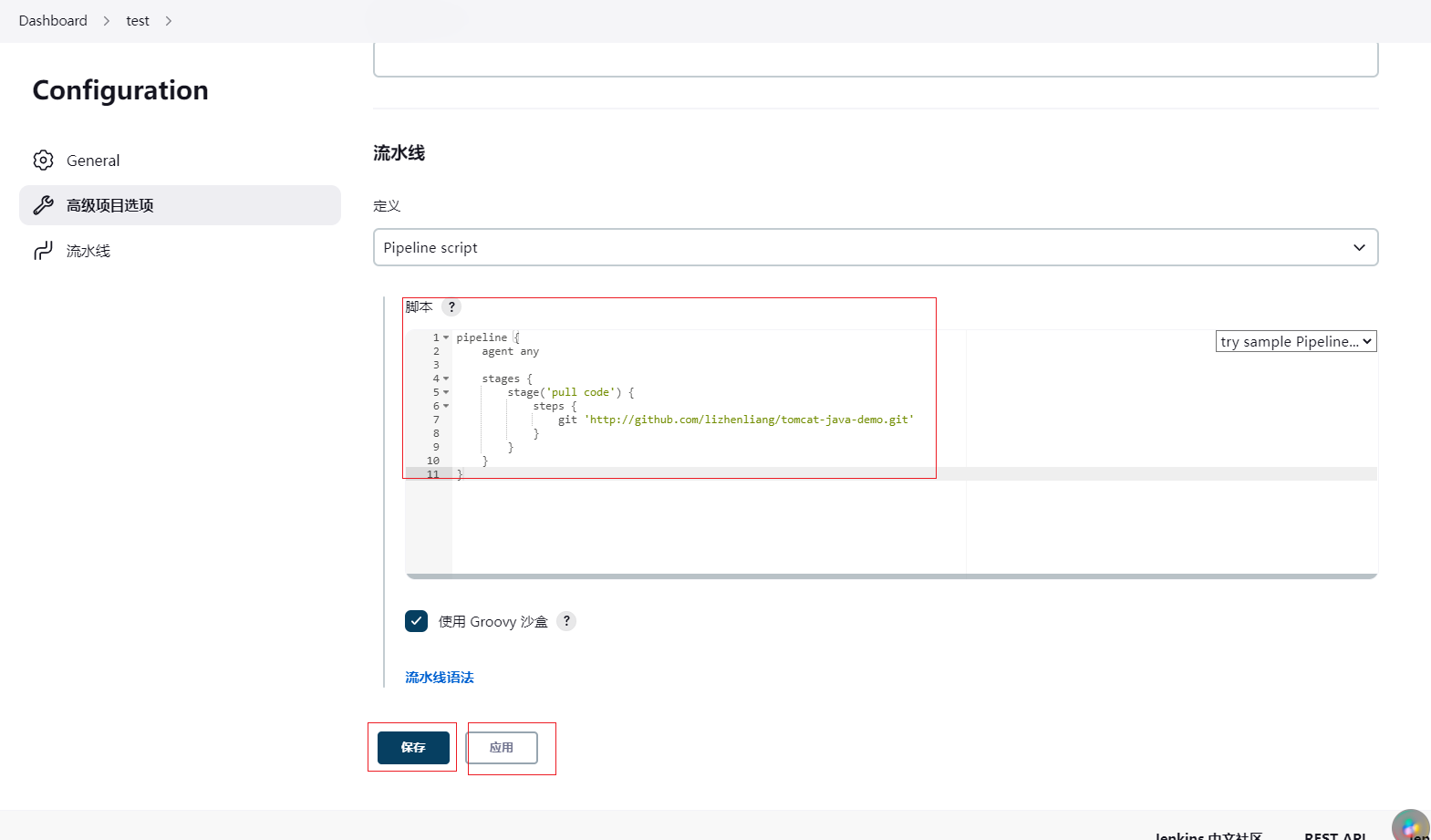Open the 流水线语法 link

click(x=440, y=678)
